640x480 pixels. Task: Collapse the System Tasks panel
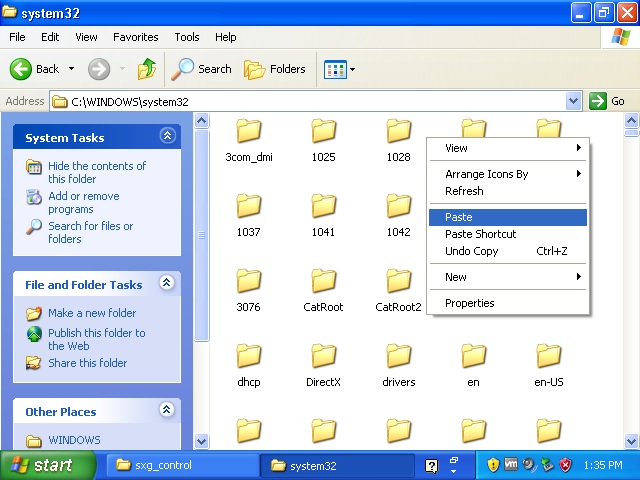click(x=167, y=137)
